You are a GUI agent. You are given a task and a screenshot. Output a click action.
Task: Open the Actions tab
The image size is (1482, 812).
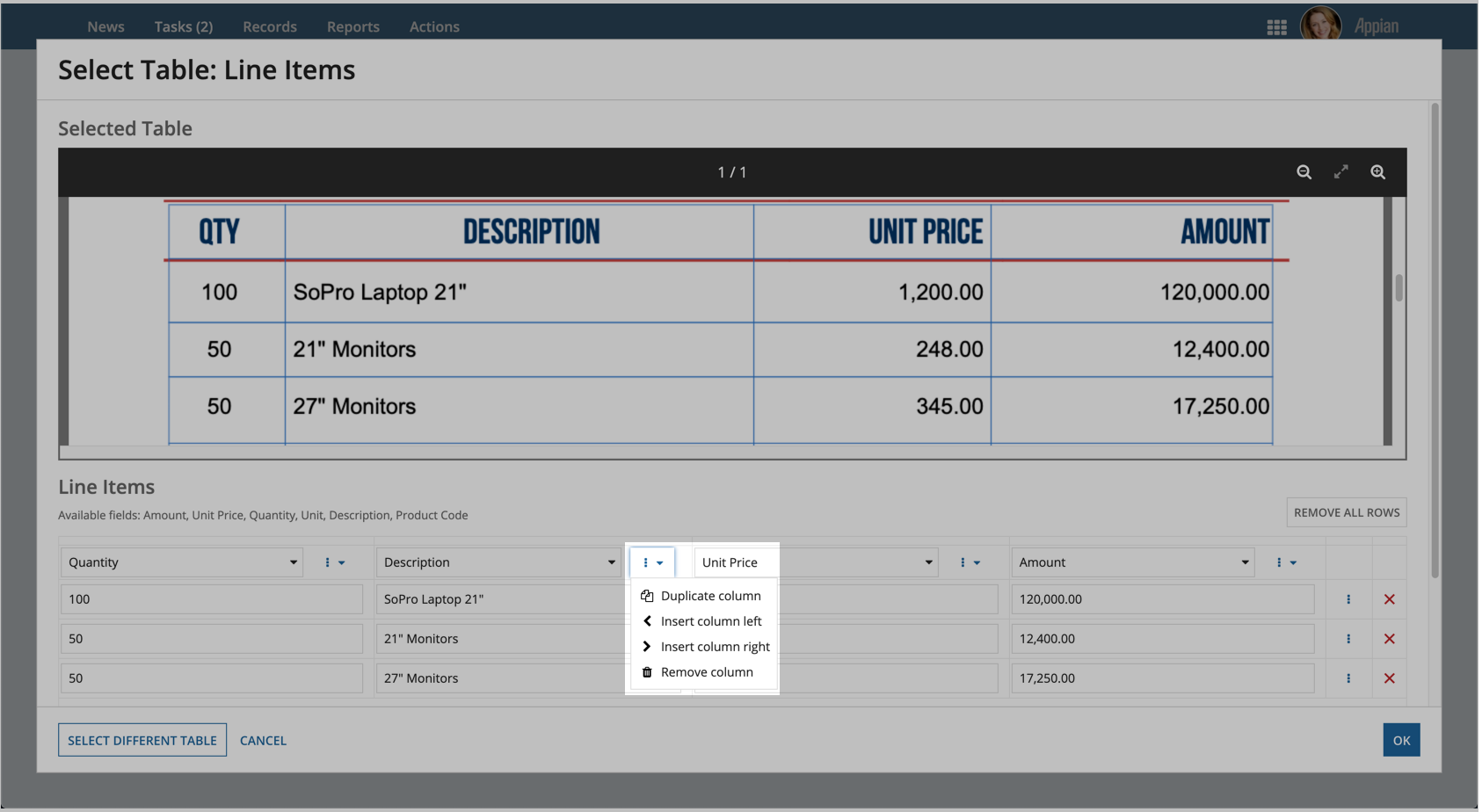point(434,26)
